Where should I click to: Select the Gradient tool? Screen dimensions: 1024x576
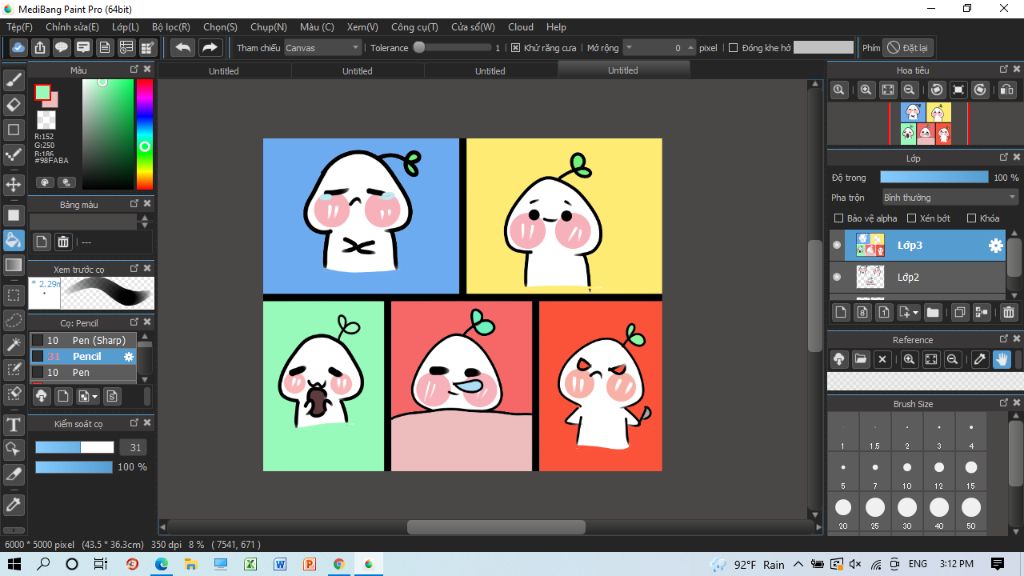tap(14, 264)
